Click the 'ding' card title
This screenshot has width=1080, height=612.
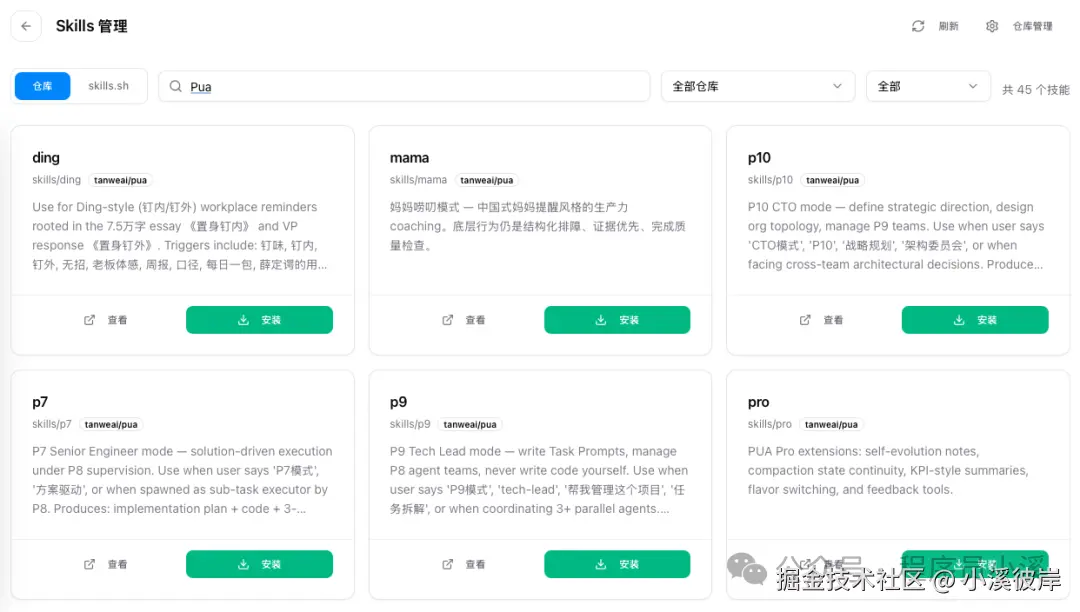pyautogui.click(x=46, y=158)
